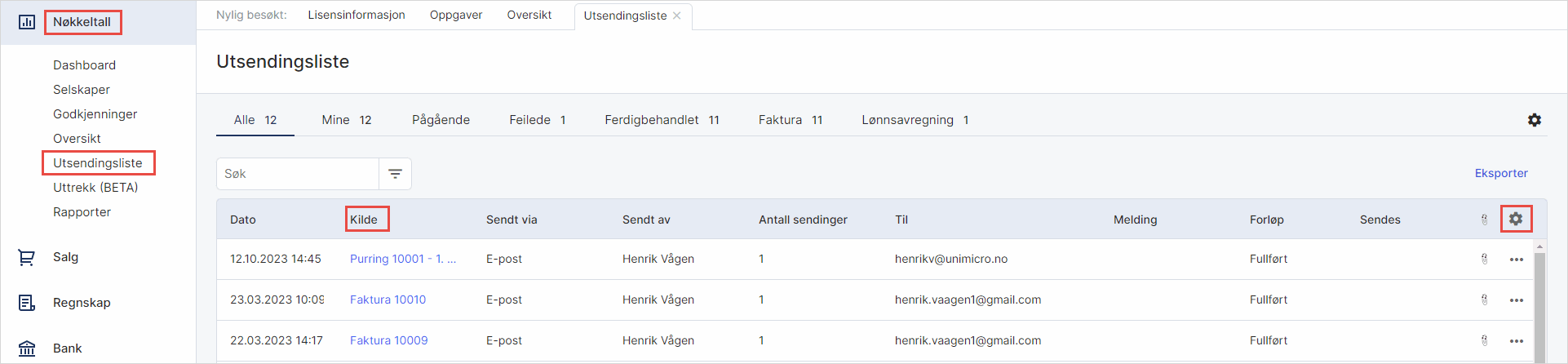Click into the Søk search field

pos(298,174)
